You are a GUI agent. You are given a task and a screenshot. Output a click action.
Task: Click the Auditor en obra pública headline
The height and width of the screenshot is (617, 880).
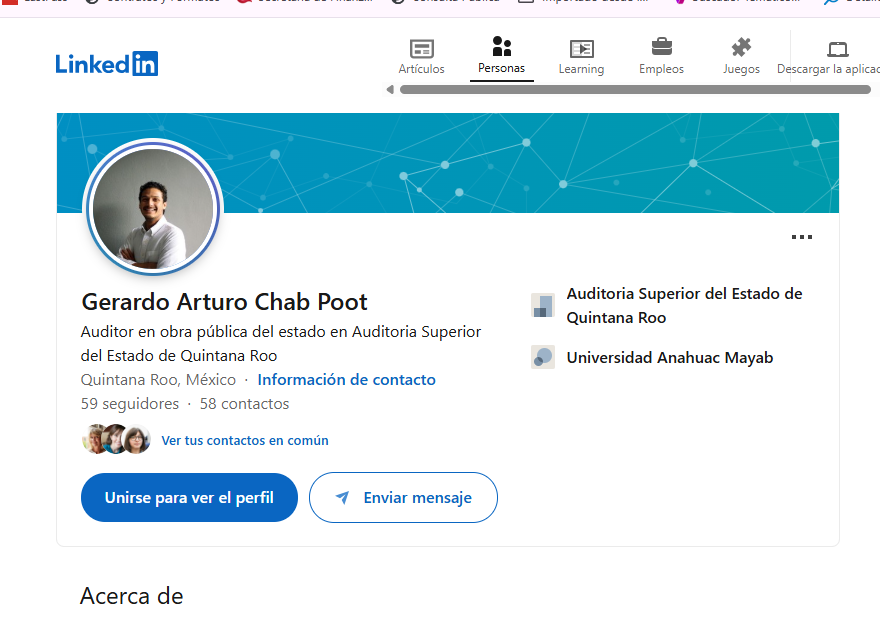281,344
